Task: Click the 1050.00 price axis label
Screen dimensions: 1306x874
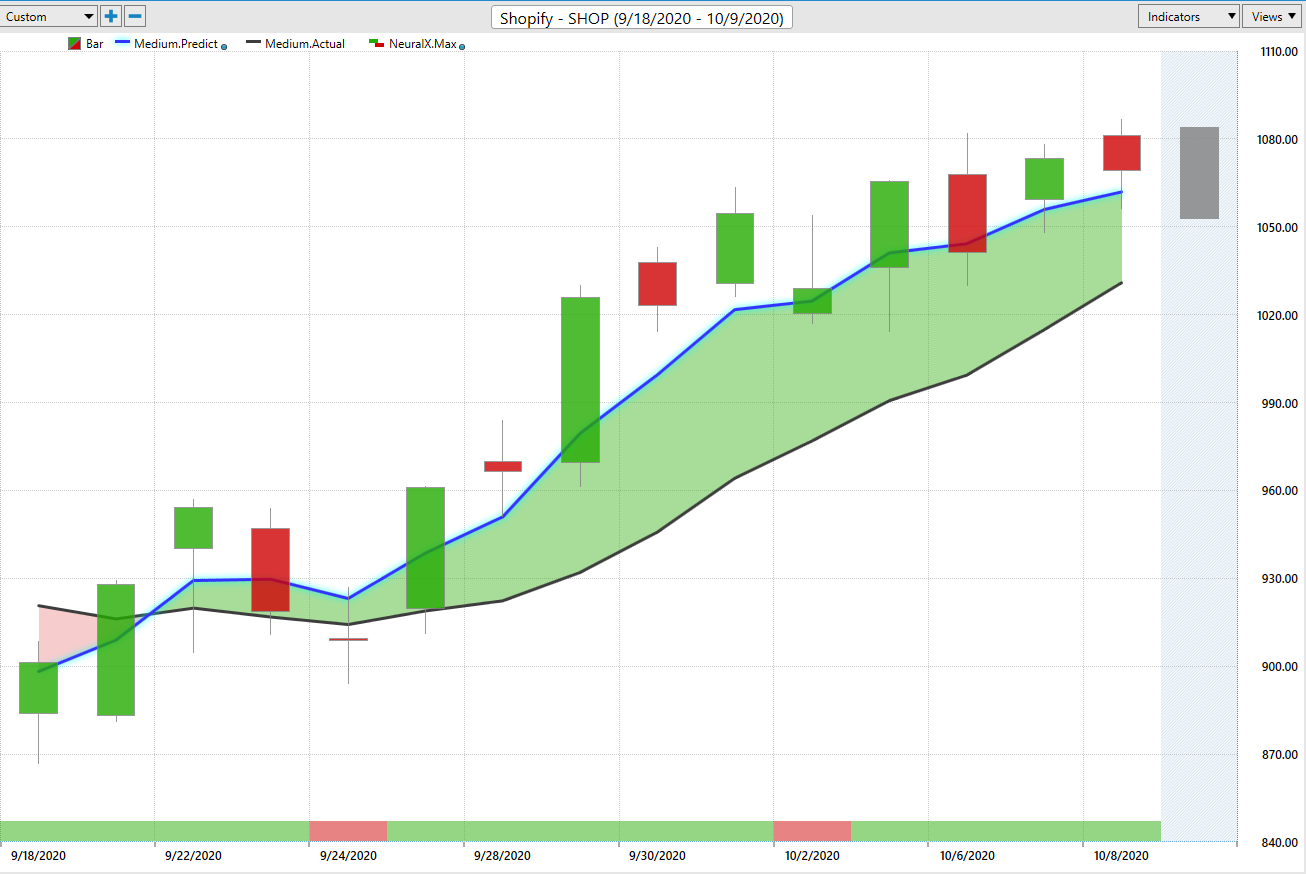Action: pyautogui.click(x=1276, y=228)
